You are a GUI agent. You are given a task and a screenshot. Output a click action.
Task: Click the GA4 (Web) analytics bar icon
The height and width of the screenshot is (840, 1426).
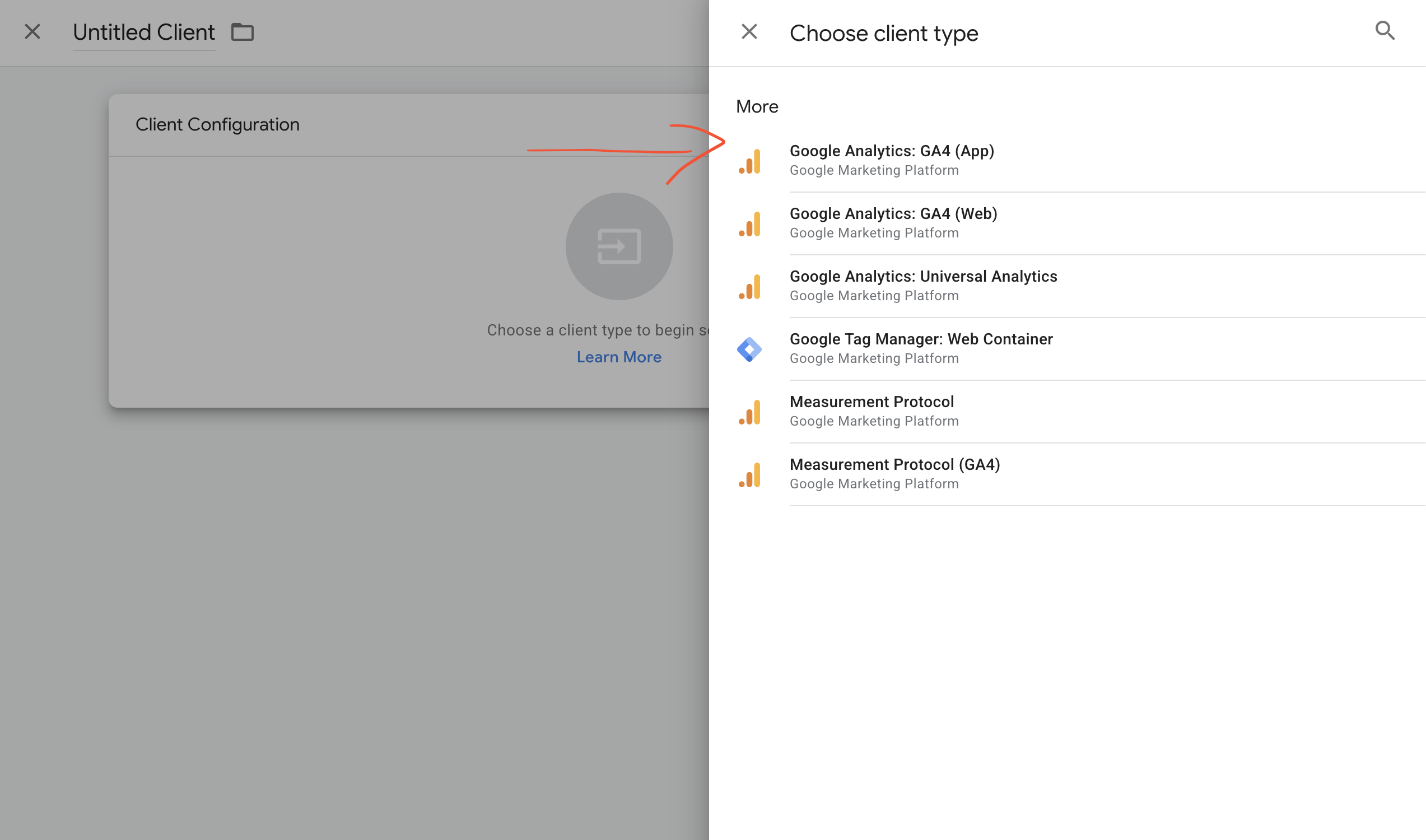pyautogui.click(x=750, y=223)
